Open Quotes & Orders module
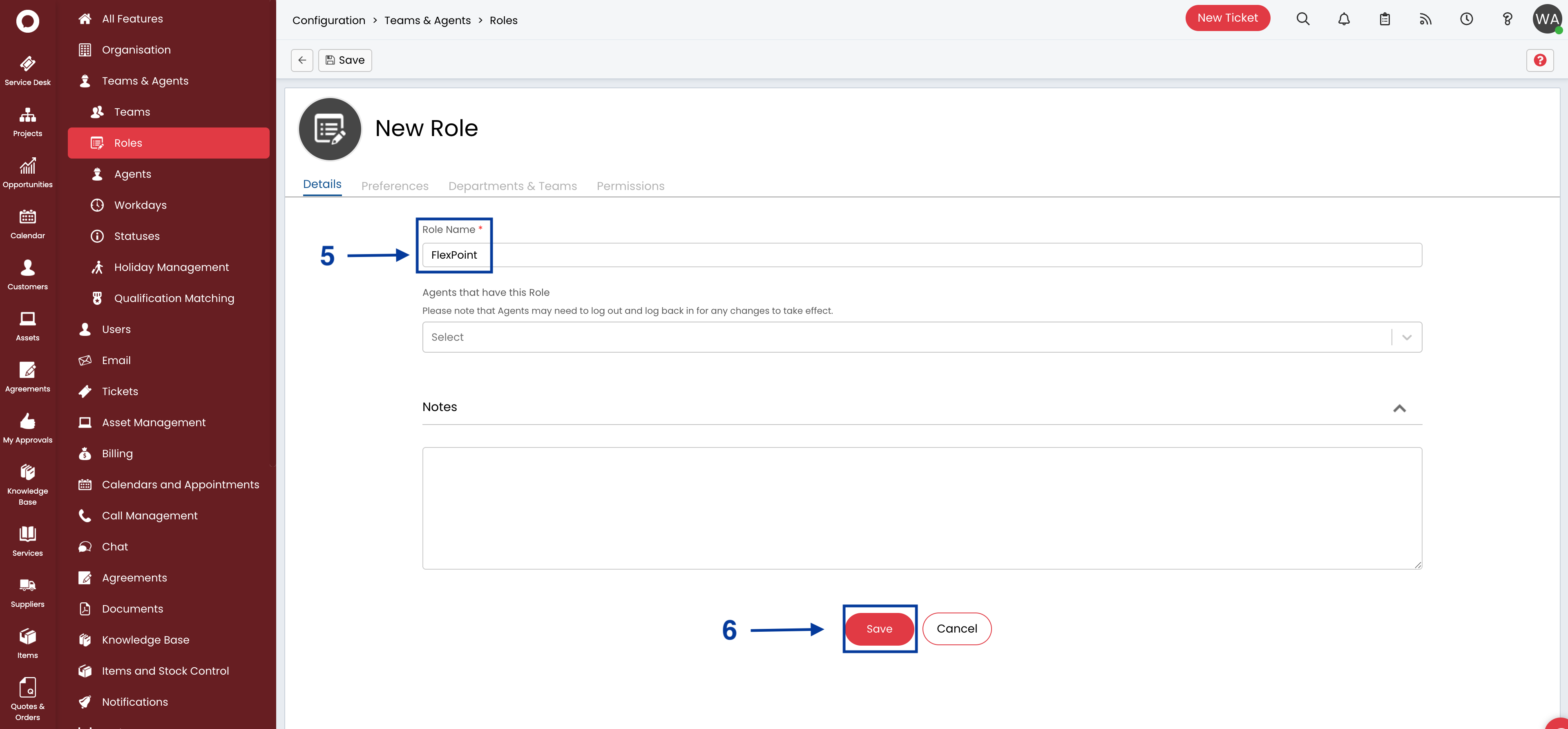This screenshot has width=1568, height=729. click(27, 699)
